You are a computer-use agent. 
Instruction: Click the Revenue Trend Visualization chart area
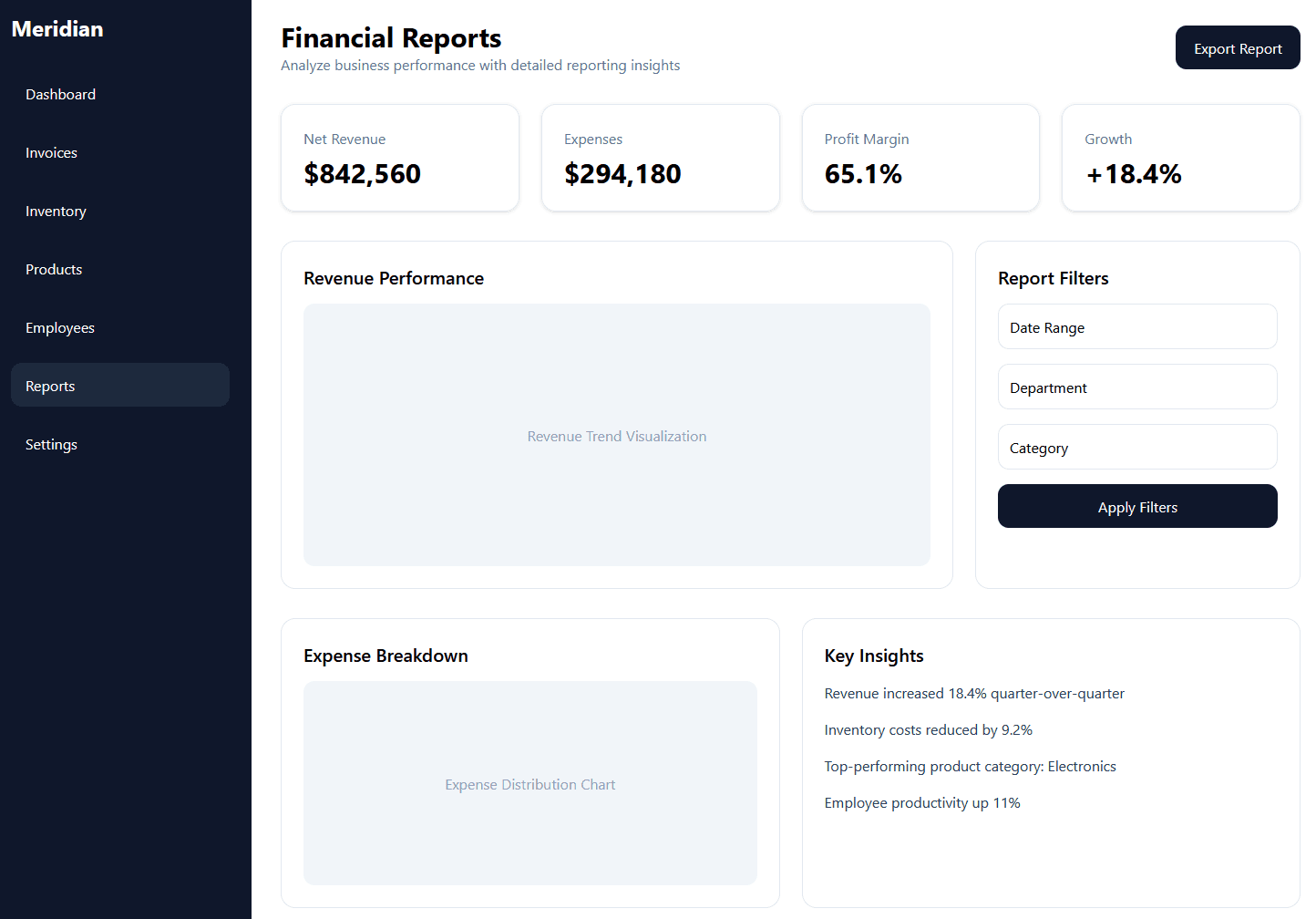click(617, 435)
